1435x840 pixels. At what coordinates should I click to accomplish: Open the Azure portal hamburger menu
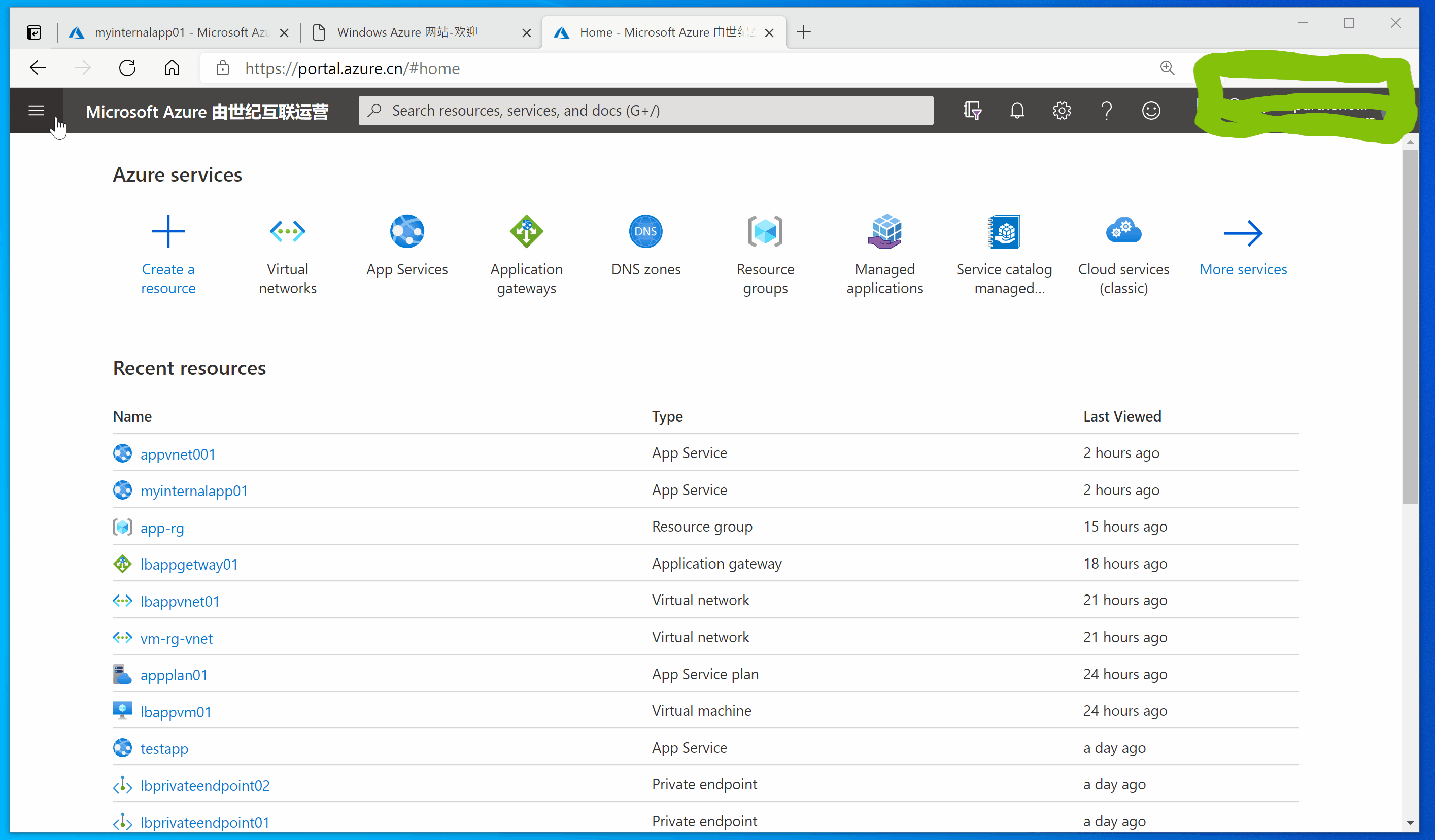(37, 111)
